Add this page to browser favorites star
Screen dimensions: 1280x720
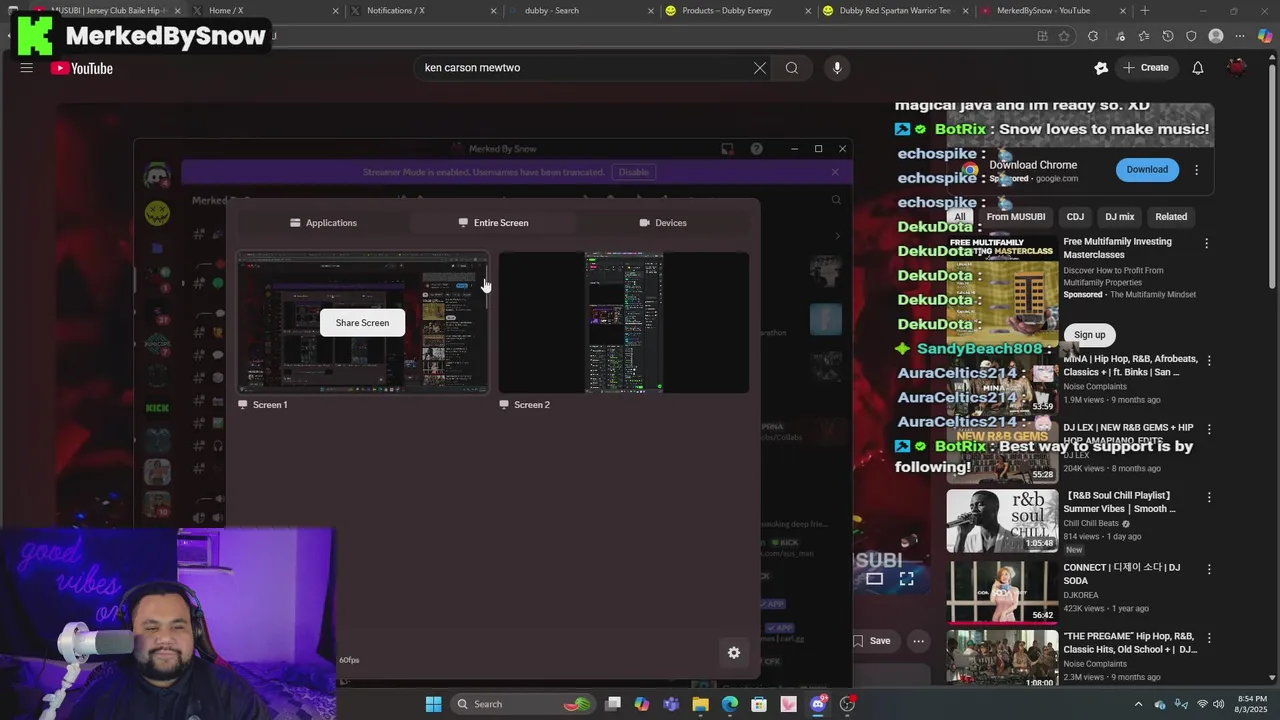click(1064, 36)
